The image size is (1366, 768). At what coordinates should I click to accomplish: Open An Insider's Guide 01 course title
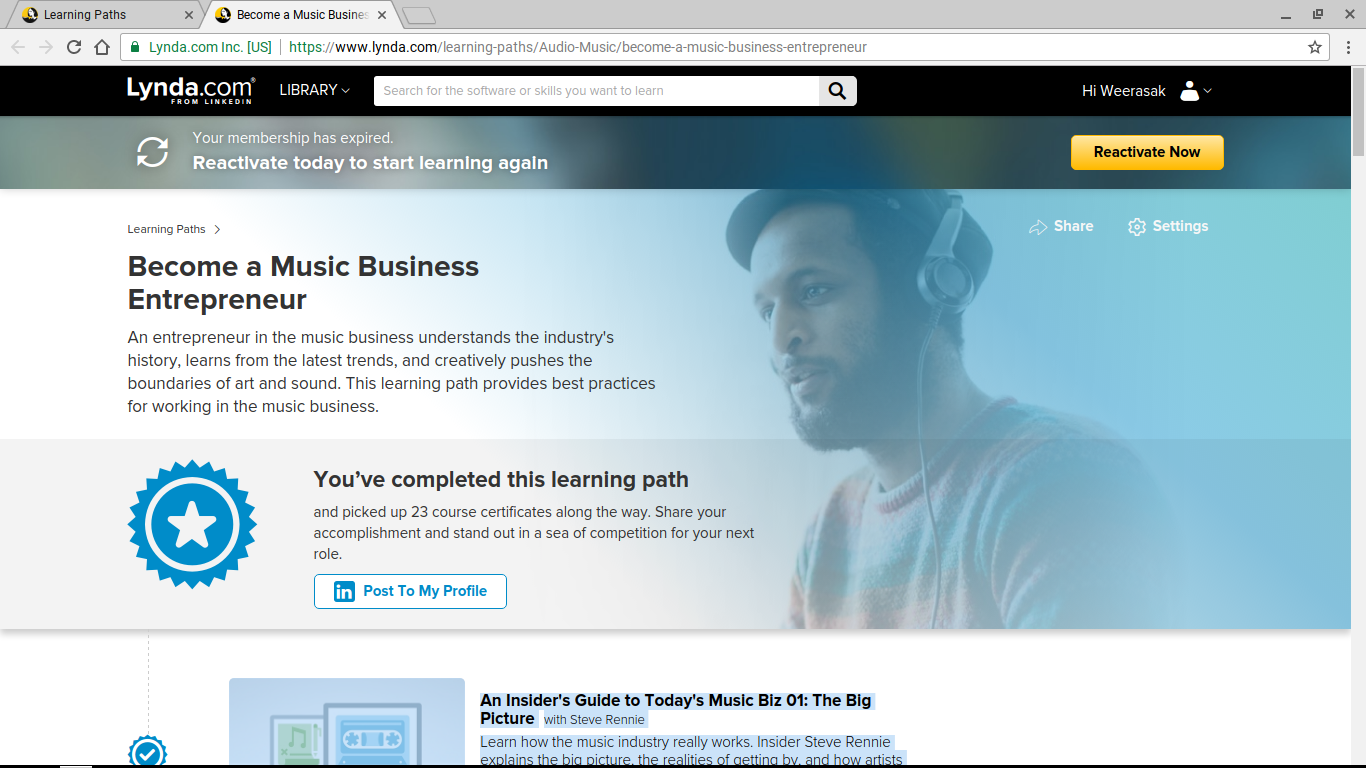[x=676, y=709]
